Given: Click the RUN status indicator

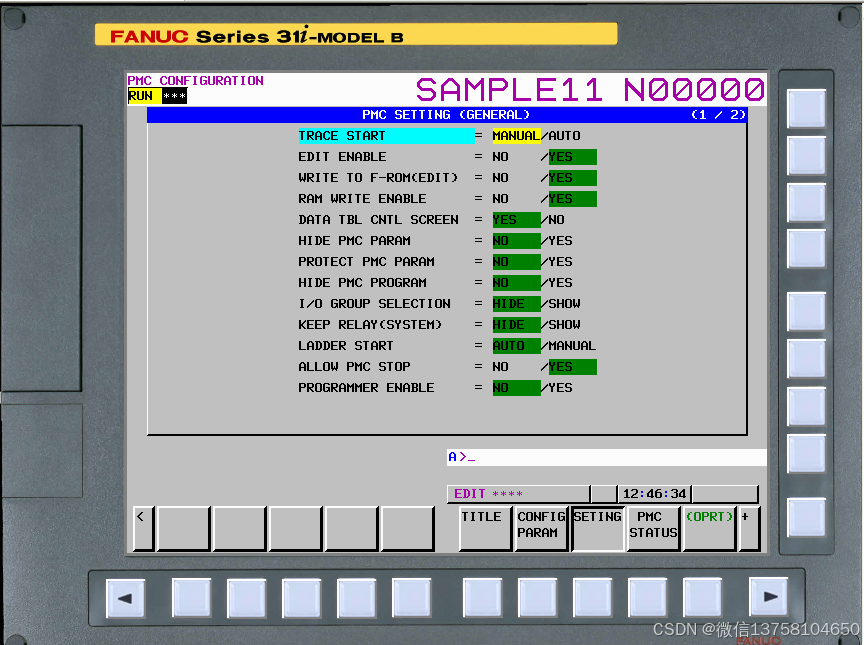Looking at the screenshot, I should 144,96.
